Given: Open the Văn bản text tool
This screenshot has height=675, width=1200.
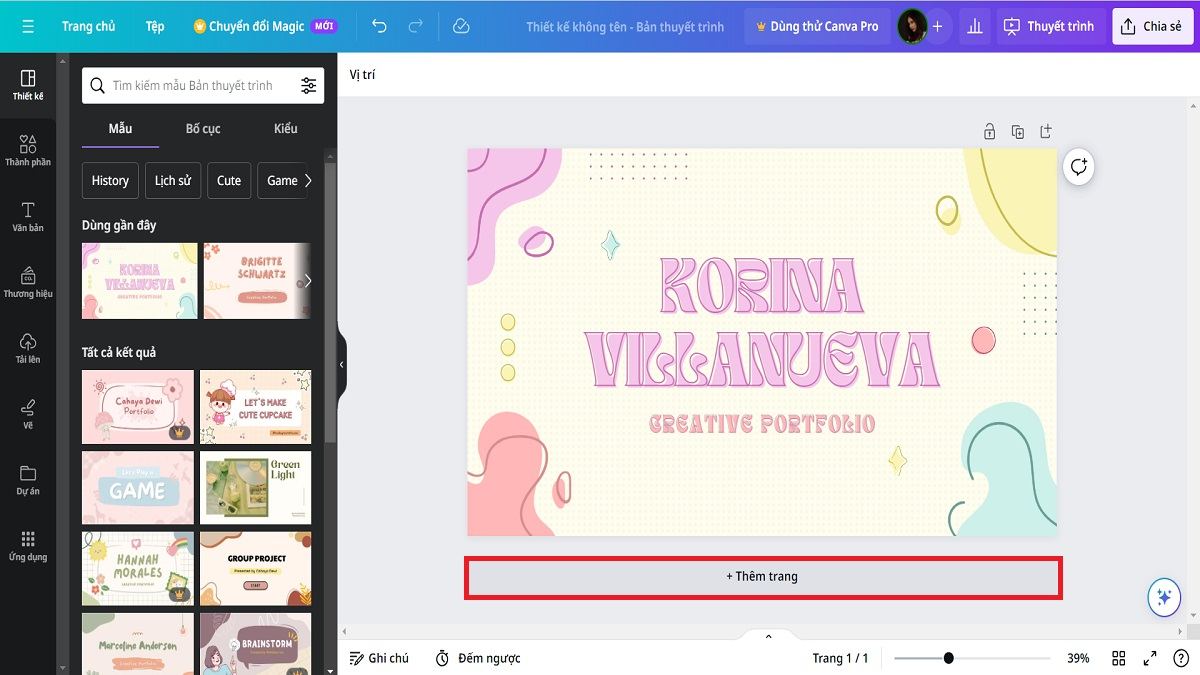Looking at the screenshot, I should [28, 216].
